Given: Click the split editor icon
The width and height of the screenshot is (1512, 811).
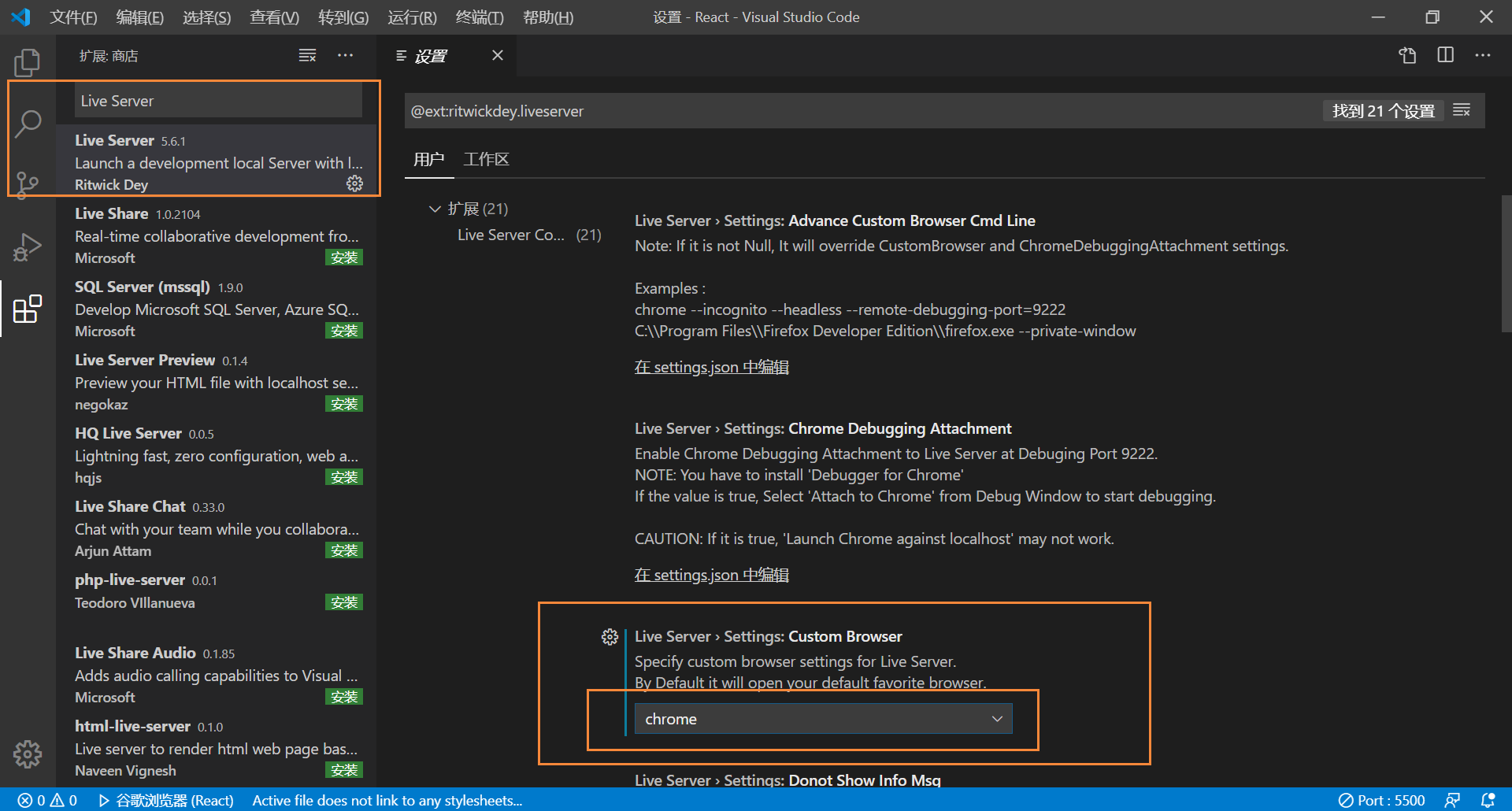Looking at the screenshot, I should [x=1445, y=55].
